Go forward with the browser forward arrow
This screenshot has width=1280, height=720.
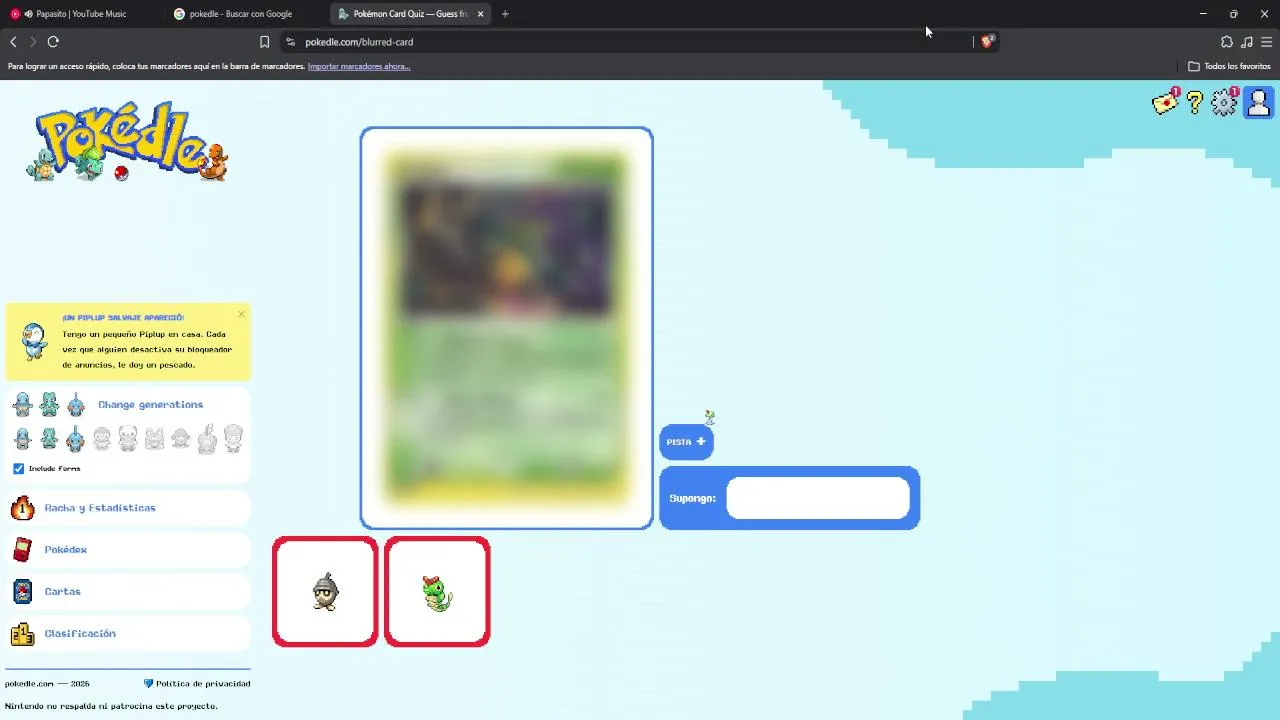pos(33,42)
